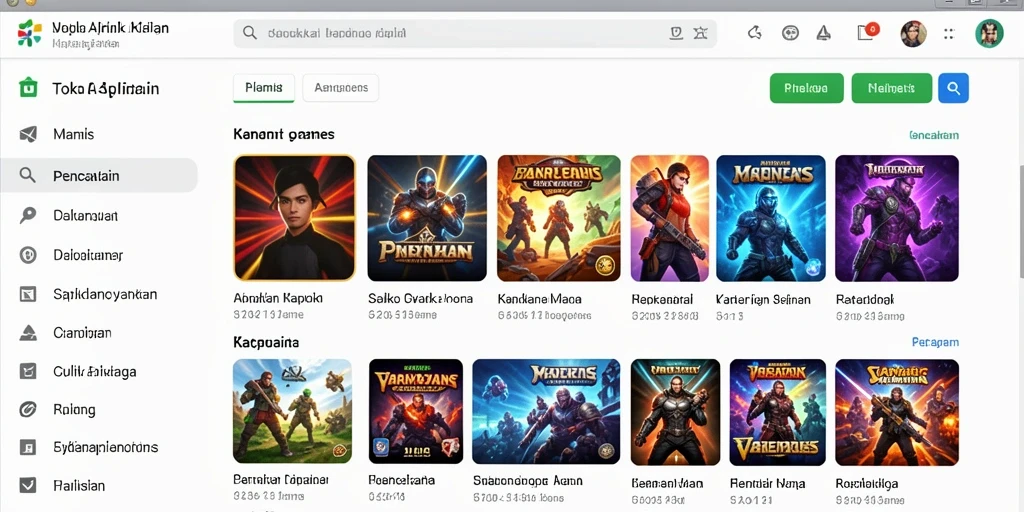Open the Kaamanl Man game thumbnail
The height and width of the screenshot is (512, 1024).
click(x=675, y=411)
